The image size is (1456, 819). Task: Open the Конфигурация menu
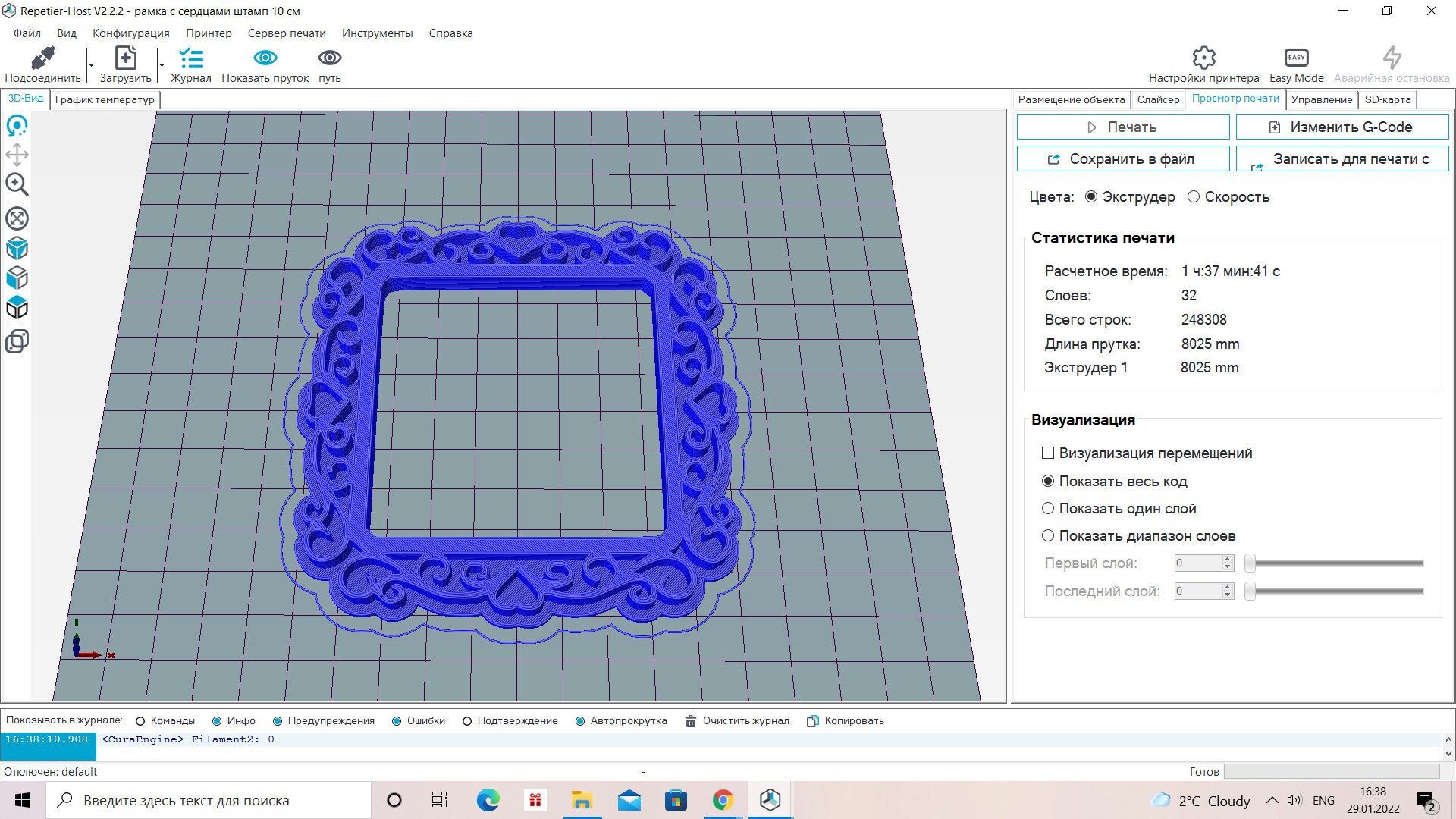coord(130,33)
